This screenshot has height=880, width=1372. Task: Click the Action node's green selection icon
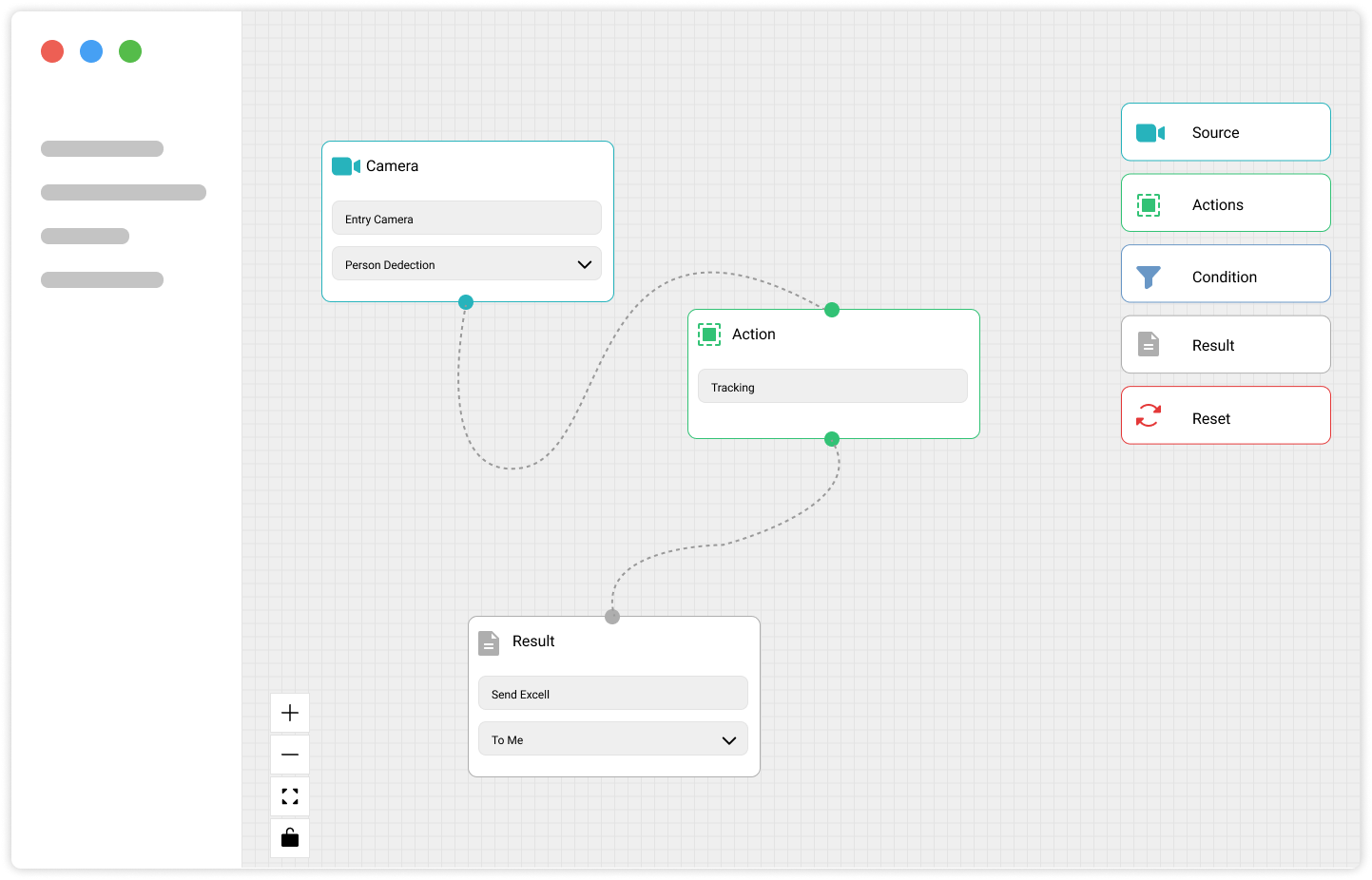709,334
